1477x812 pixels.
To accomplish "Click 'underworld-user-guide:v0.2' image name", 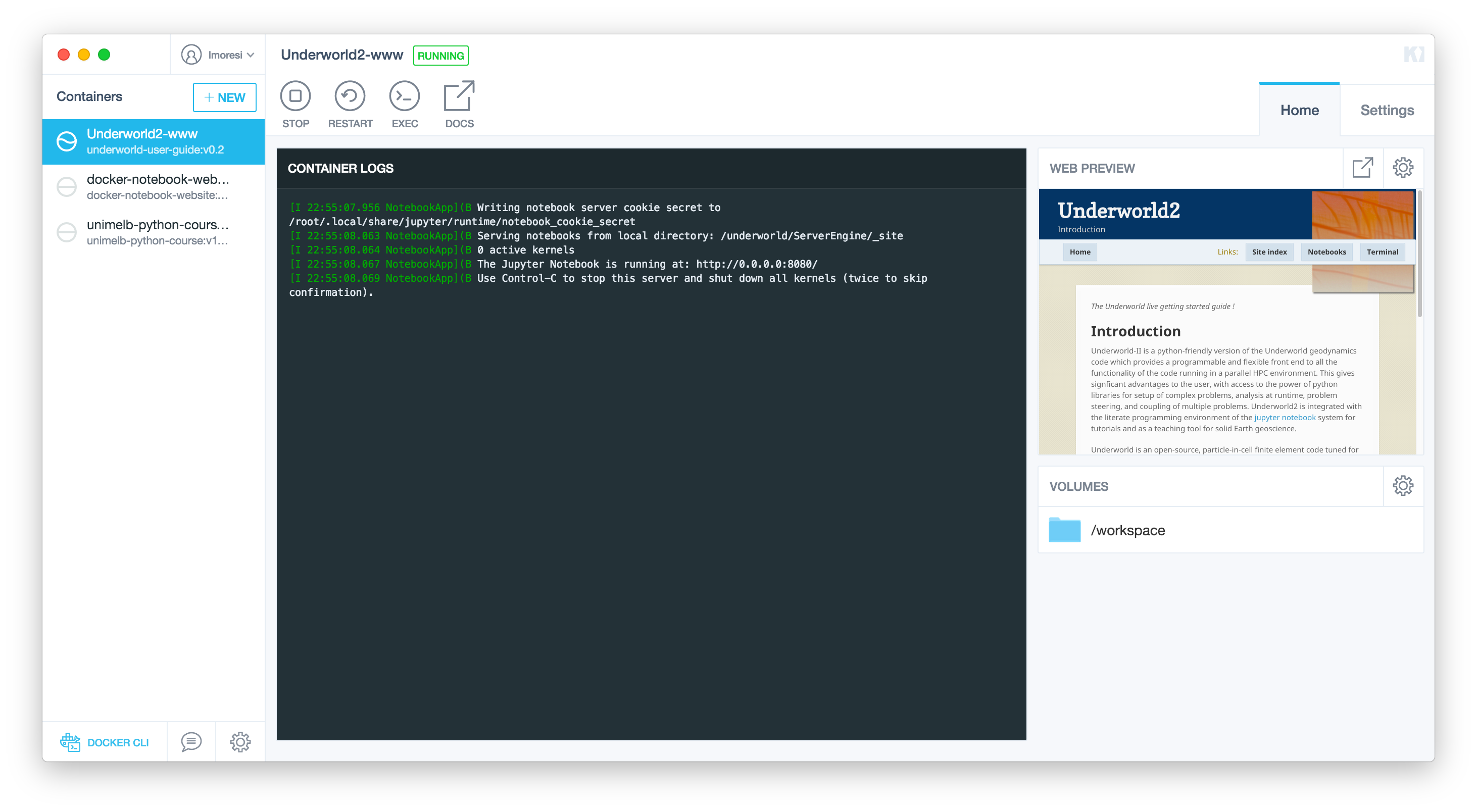I will coord(155,149).
